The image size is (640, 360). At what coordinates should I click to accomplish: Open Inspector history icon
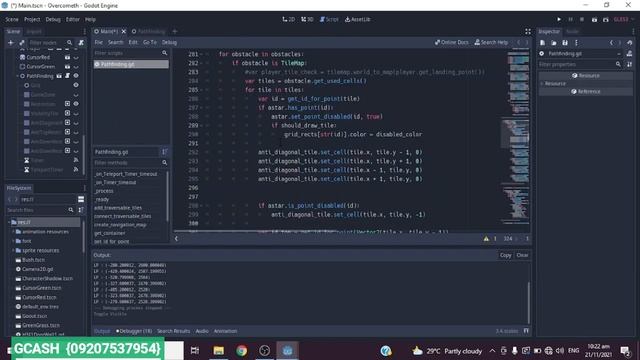[x=630, y=42]
